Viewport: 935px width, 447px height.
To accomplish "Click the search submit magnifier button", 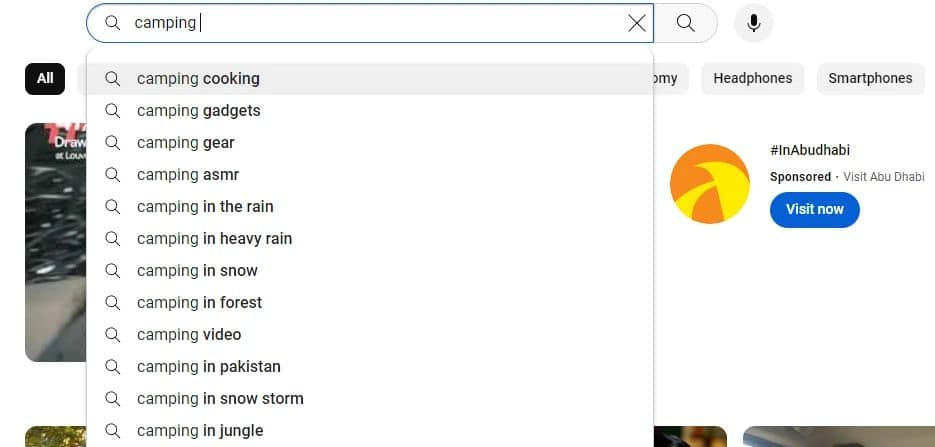I will (686, 23).
